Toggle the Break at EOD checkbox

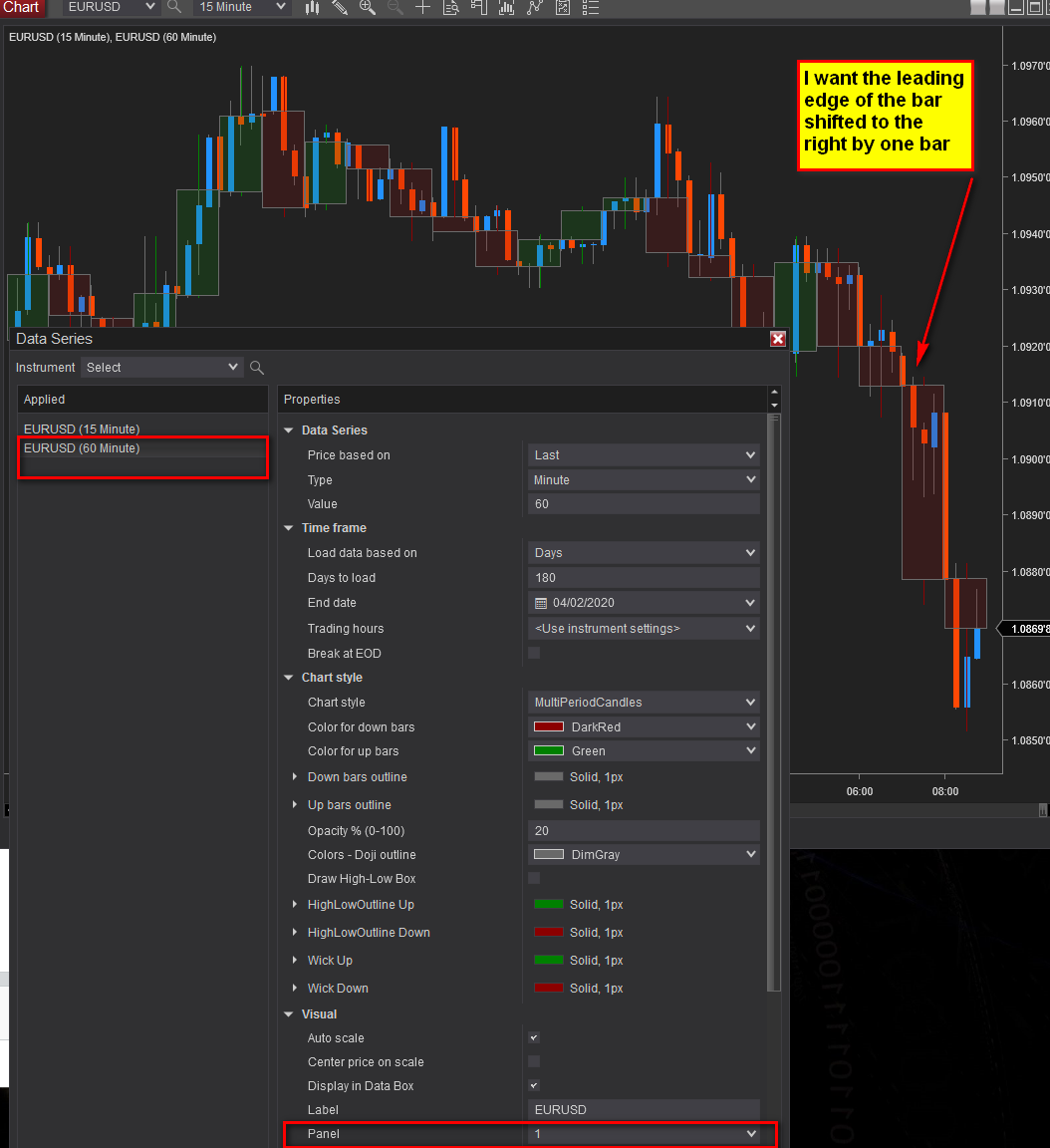(x=534, y=653)
